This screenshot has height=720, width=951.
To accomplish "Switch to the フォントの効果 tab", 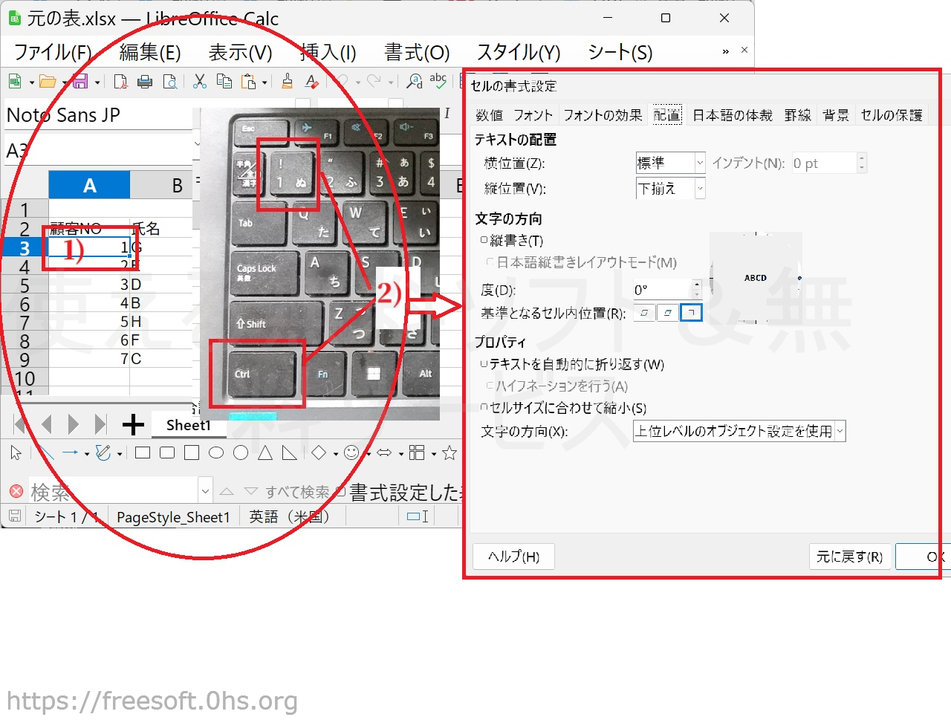I will click(x=602, y=115).
